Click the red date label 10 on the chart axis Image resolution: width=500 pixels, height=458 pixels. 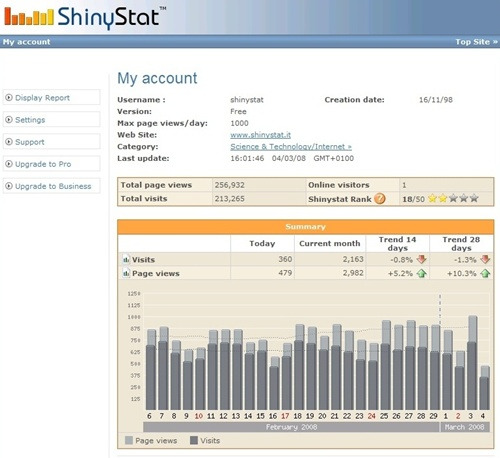(x=199, y=416)
